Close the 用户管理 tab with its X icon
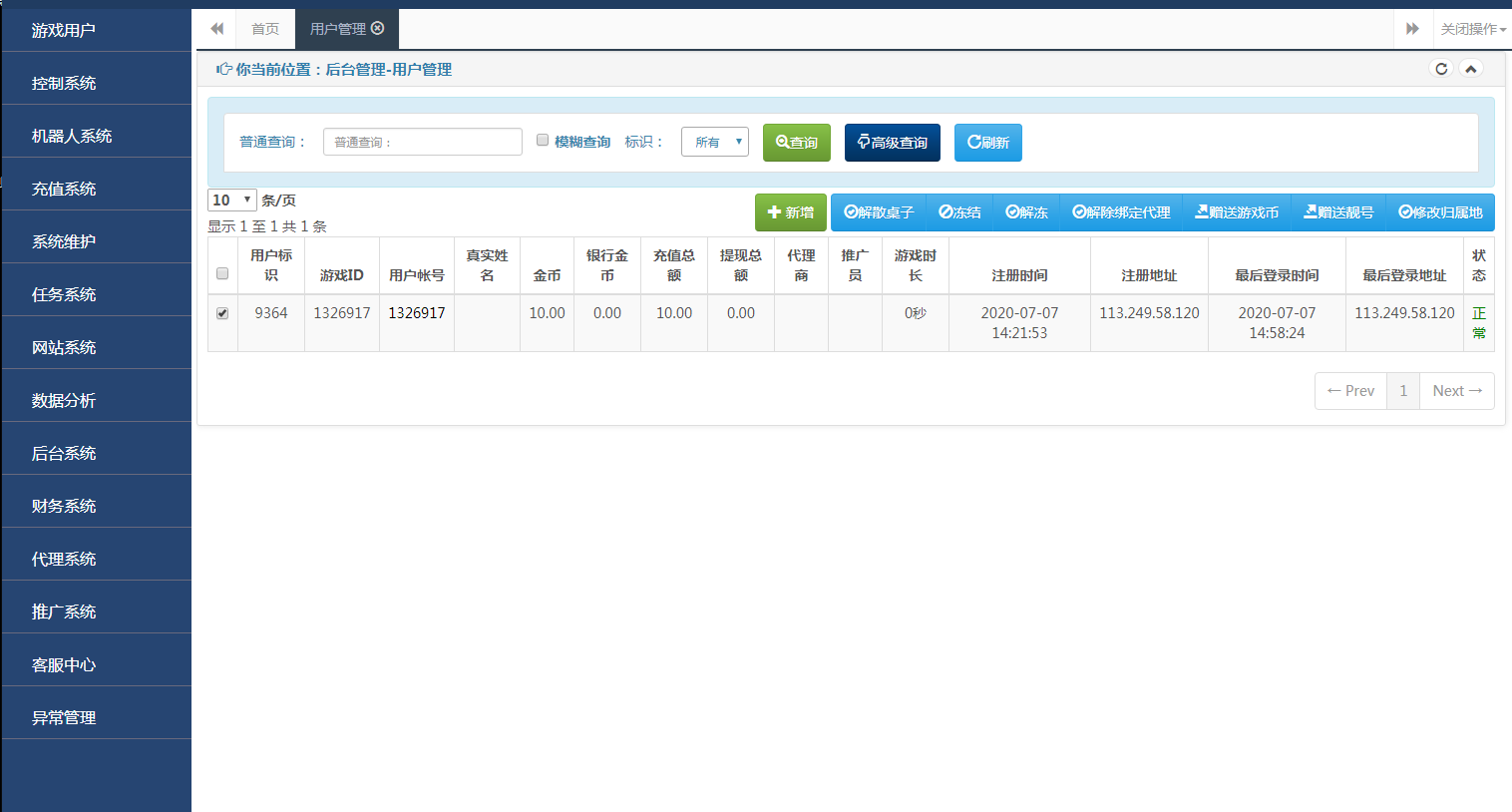Image resolution: width=1512 pixels, height=812 pixels. tap(378, 28)
